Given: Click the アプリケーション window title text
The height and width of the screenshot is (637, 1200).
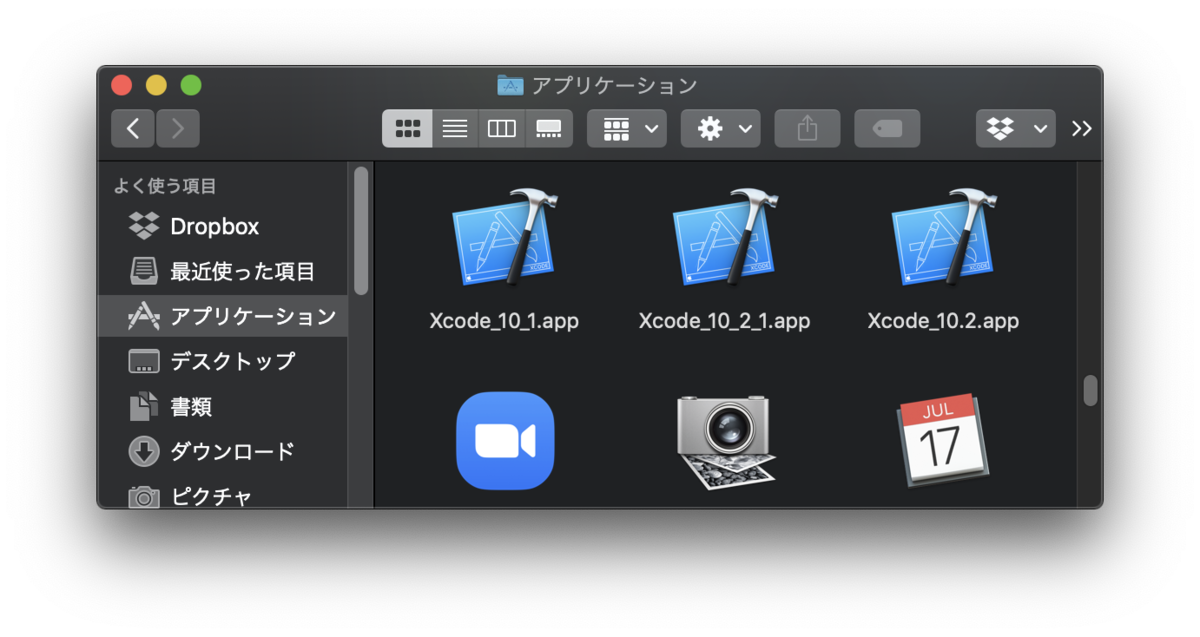Looking at the screenshot, I should (x=614, y=85).
